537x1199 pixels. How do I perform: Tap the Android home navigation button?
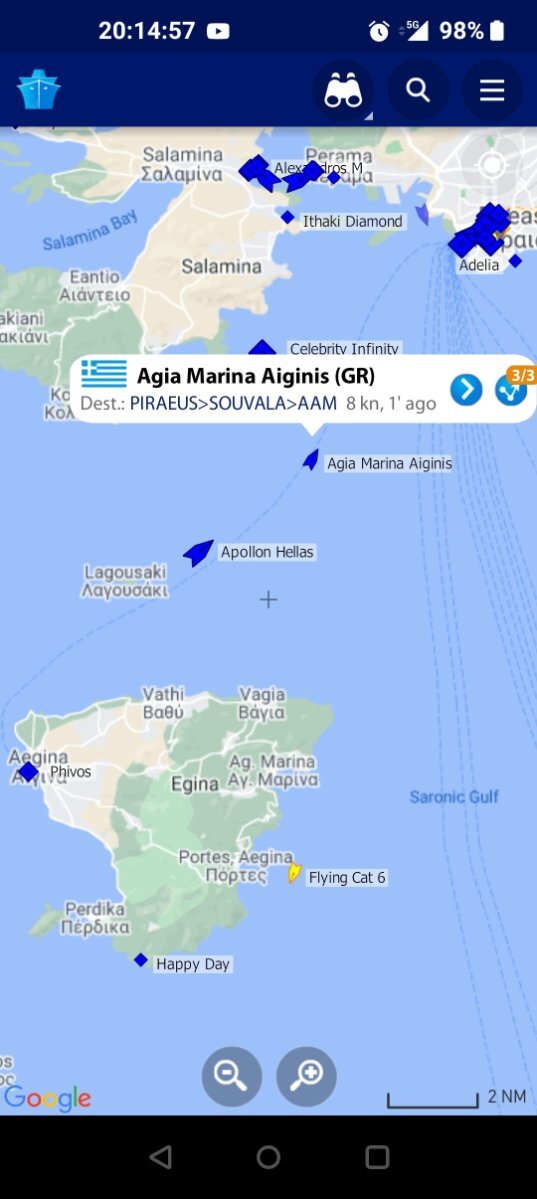coord(268,1157)
